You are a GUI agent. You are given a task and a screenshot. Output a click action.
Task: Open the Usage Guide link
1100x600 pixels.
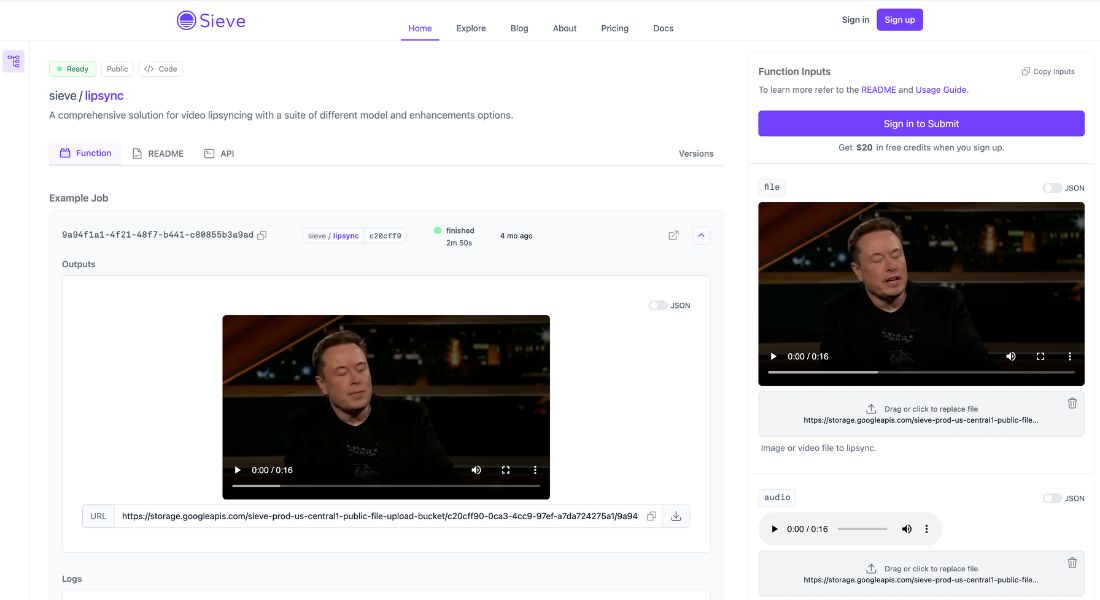coord(941,89)
